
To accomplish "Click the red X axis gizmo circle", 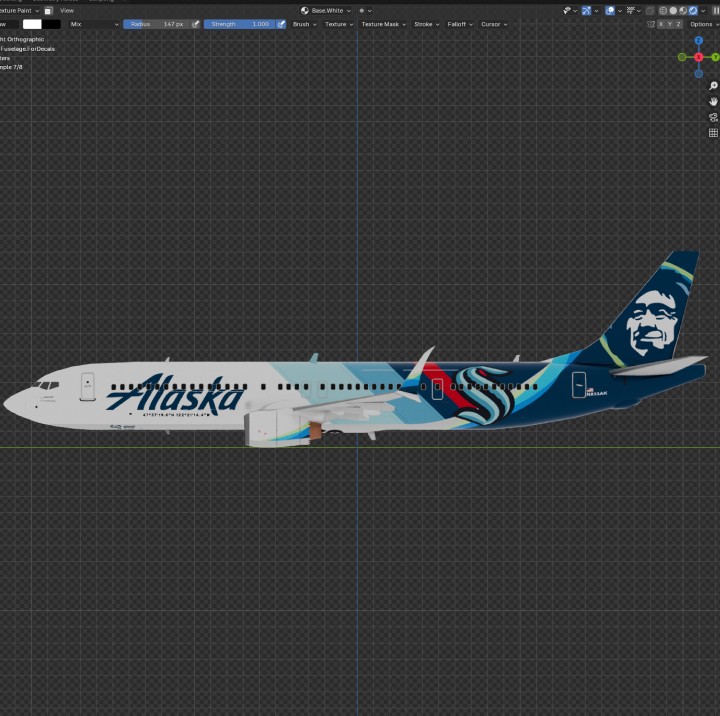I will click(698, 57).
